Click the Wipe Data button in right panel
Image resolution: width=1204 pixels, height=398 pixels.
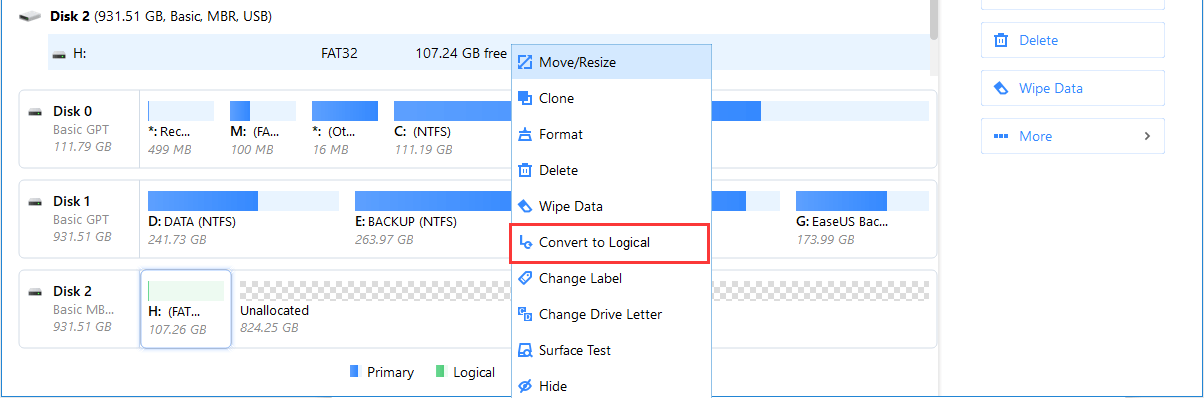pos(1073,88)
